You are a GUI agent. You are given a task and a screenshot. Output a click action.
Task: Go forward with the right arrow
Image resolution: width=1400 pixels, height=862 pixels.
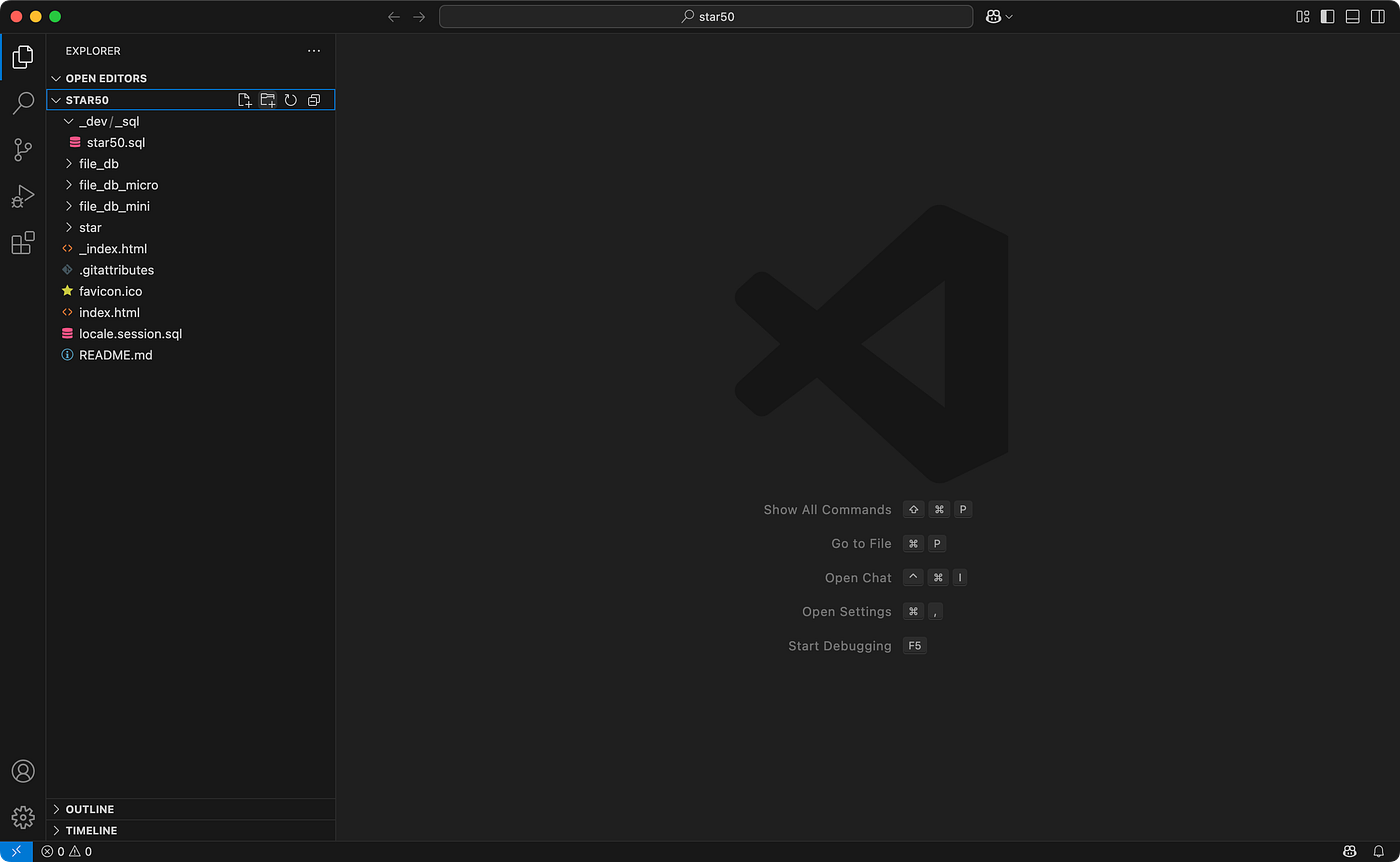419,17
